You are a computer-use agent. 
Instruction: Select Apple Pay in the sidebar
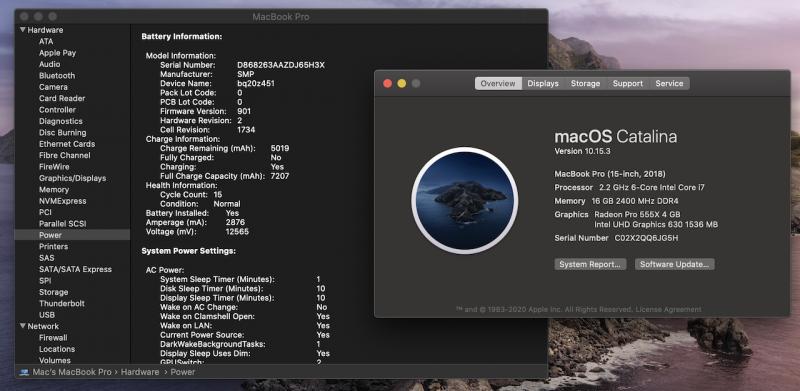click(57, 53)
